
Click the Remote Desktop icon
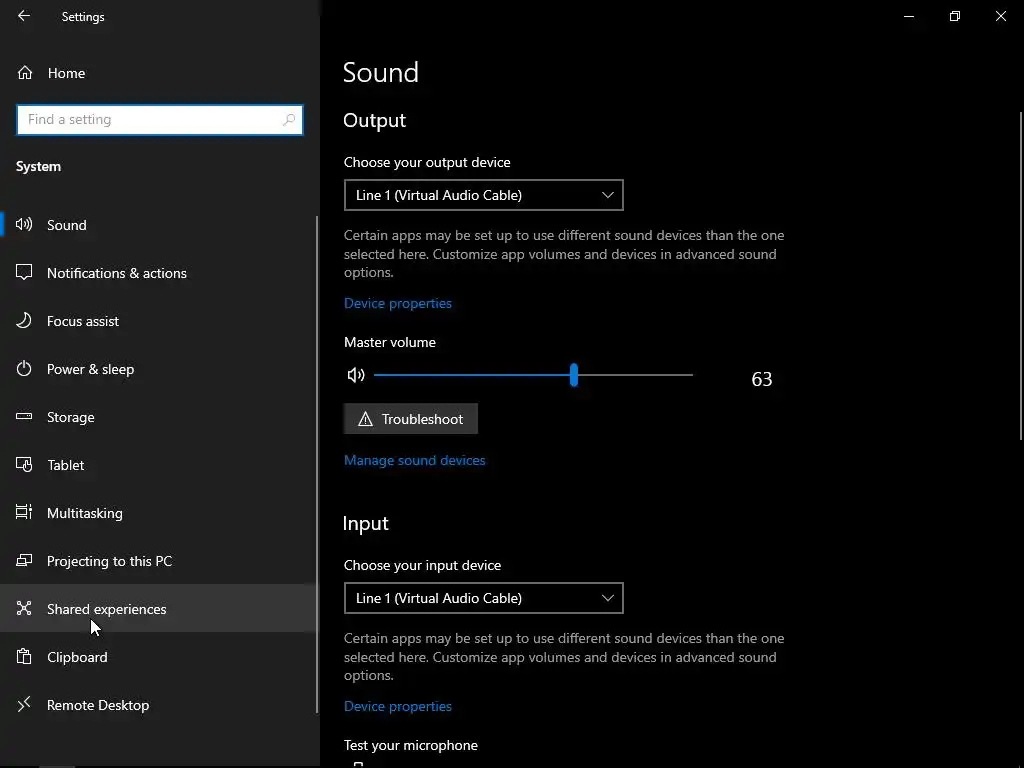25,705
